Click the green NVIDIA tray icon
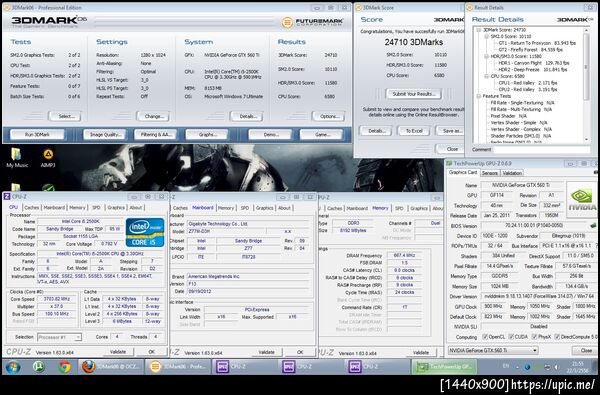 (x=537, y=367)
